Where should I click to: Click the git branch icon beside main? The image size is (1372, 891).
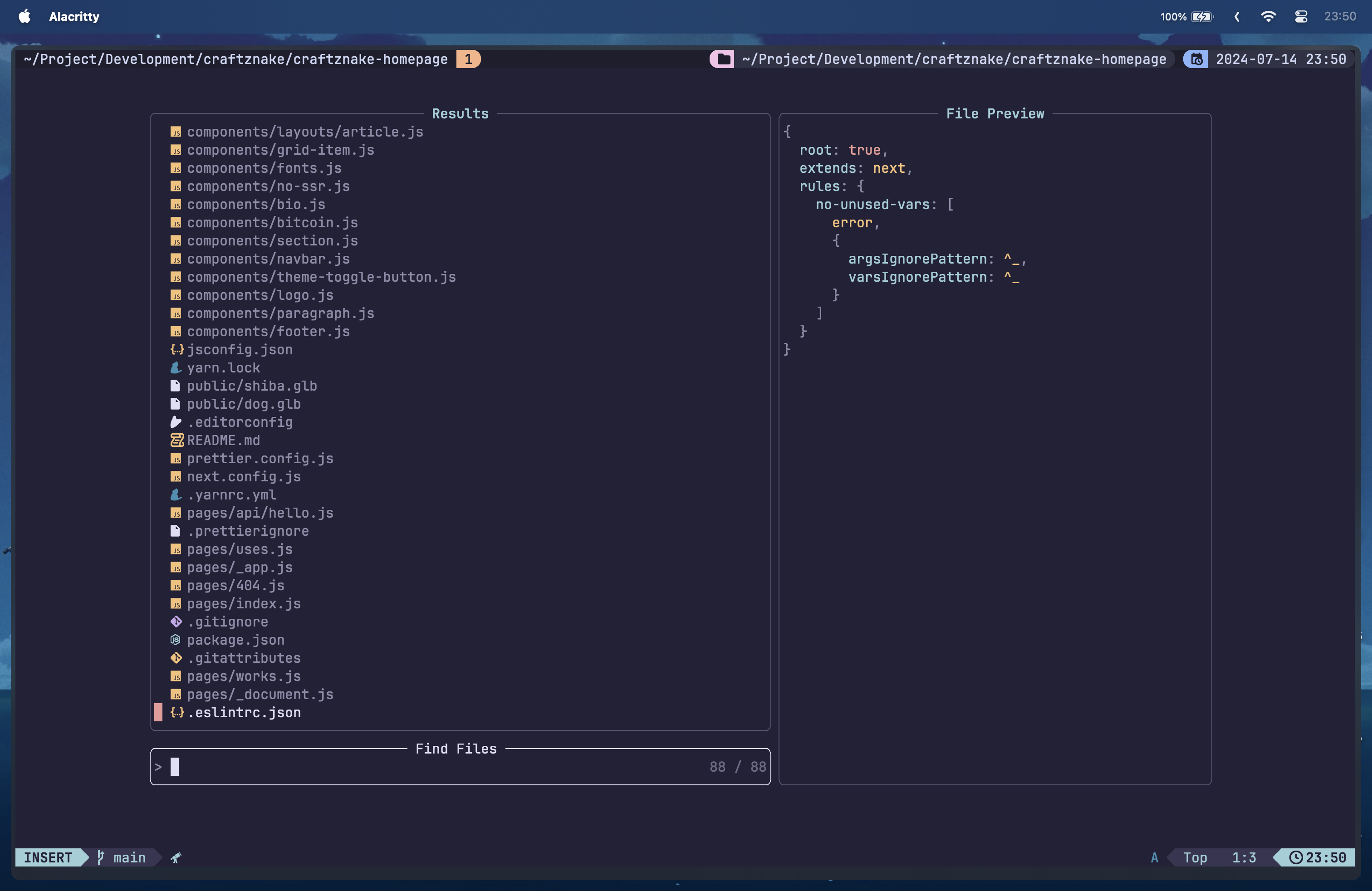100,857
